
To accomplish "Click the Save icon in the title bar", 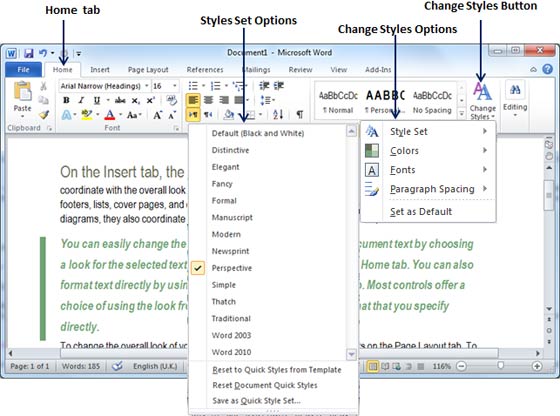I will 29,53.
